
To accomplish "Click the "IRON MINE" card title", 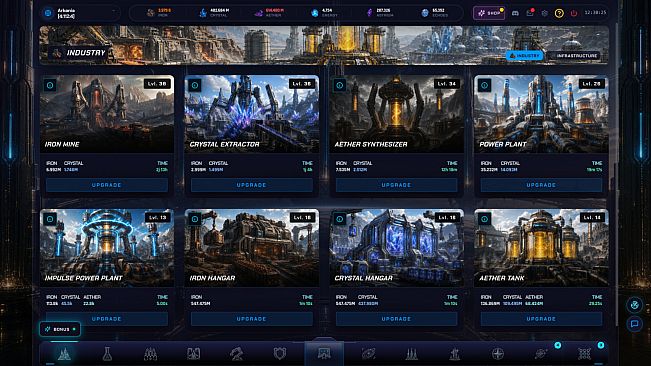I will (x=62, y=144).
